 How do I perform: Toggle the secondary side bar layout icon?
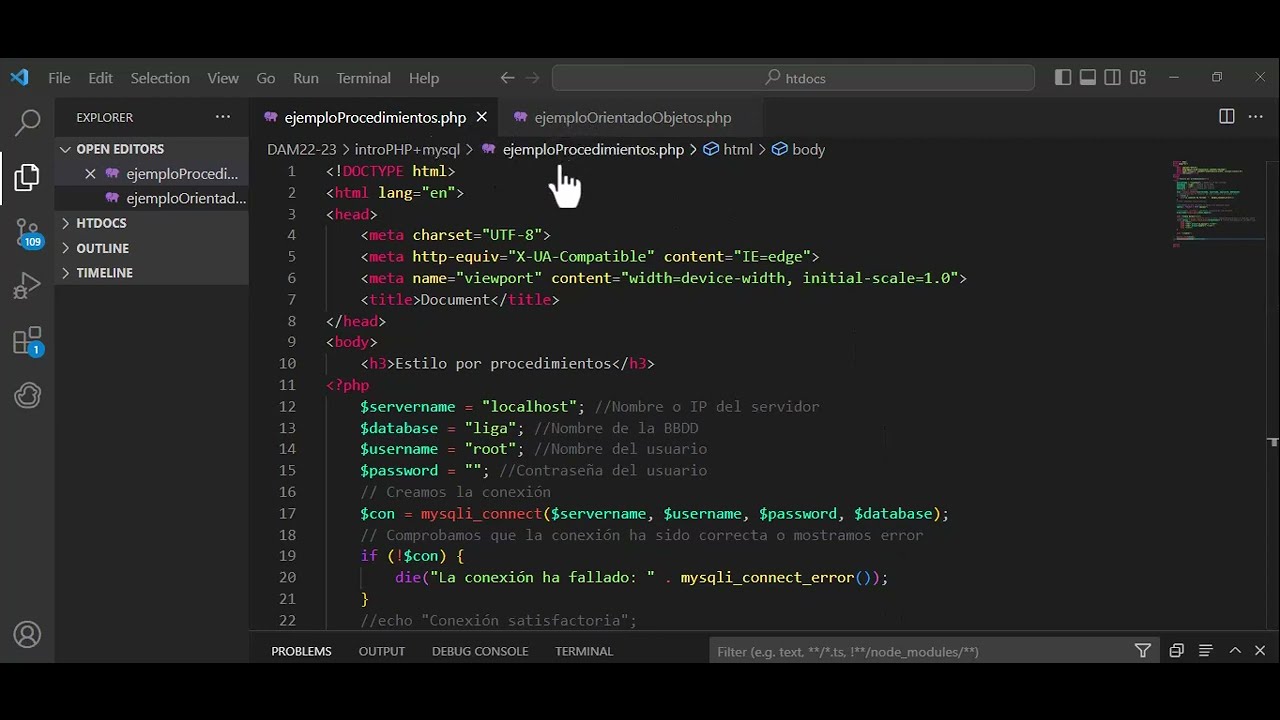coord(1113,78)
